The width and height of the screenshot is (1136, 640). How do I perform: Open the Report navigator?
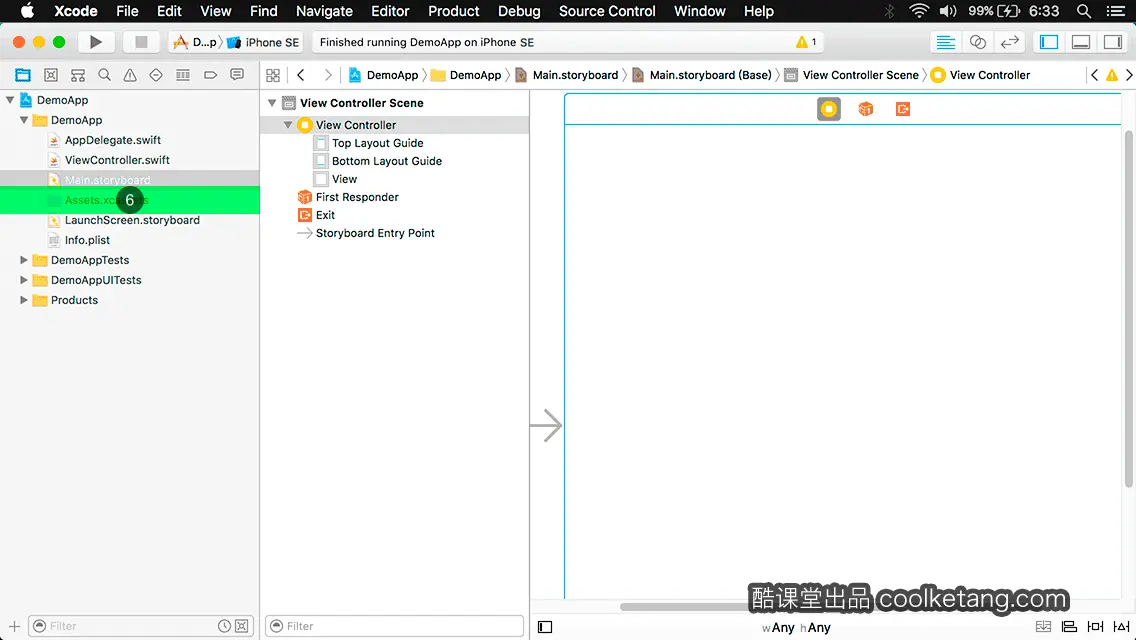[x=237, y=75]
